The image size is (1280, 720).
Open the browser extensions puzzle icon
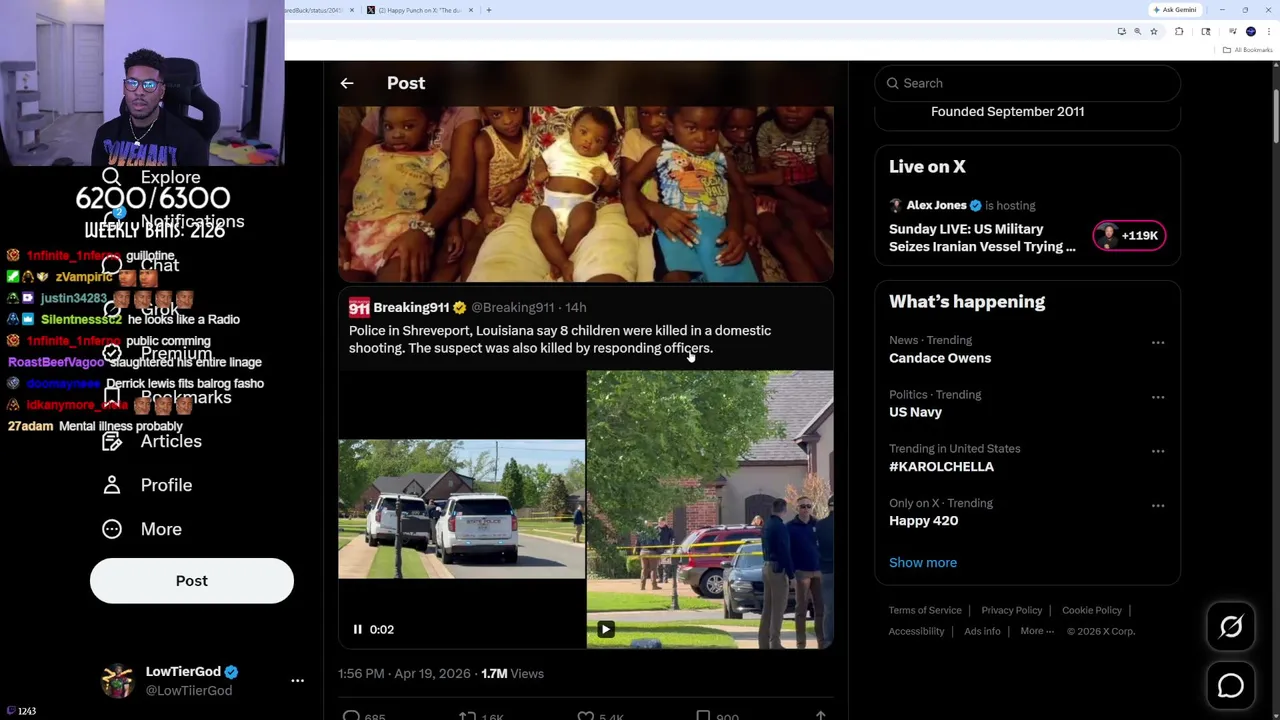(x=1179, y=32)
